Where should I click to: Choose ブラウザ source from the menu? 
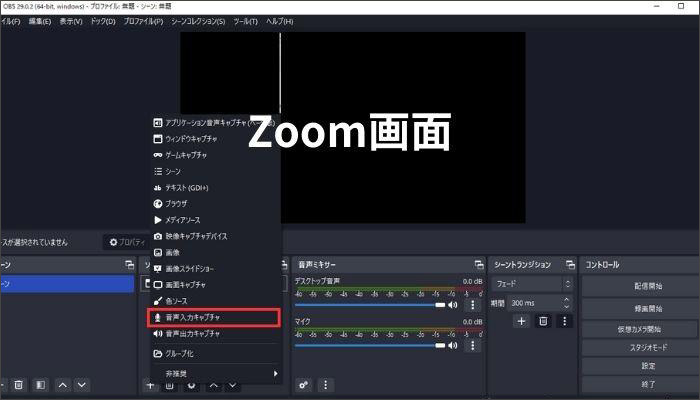(x=214, y=204)
